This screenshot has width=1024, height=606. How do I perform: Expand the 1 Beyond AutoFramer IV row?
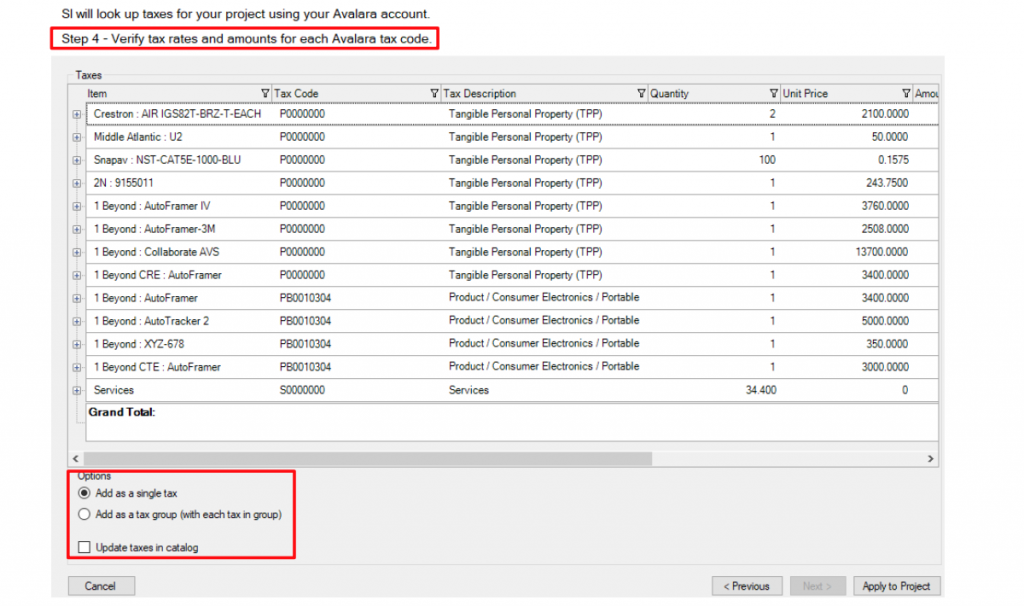pos(77,206)
